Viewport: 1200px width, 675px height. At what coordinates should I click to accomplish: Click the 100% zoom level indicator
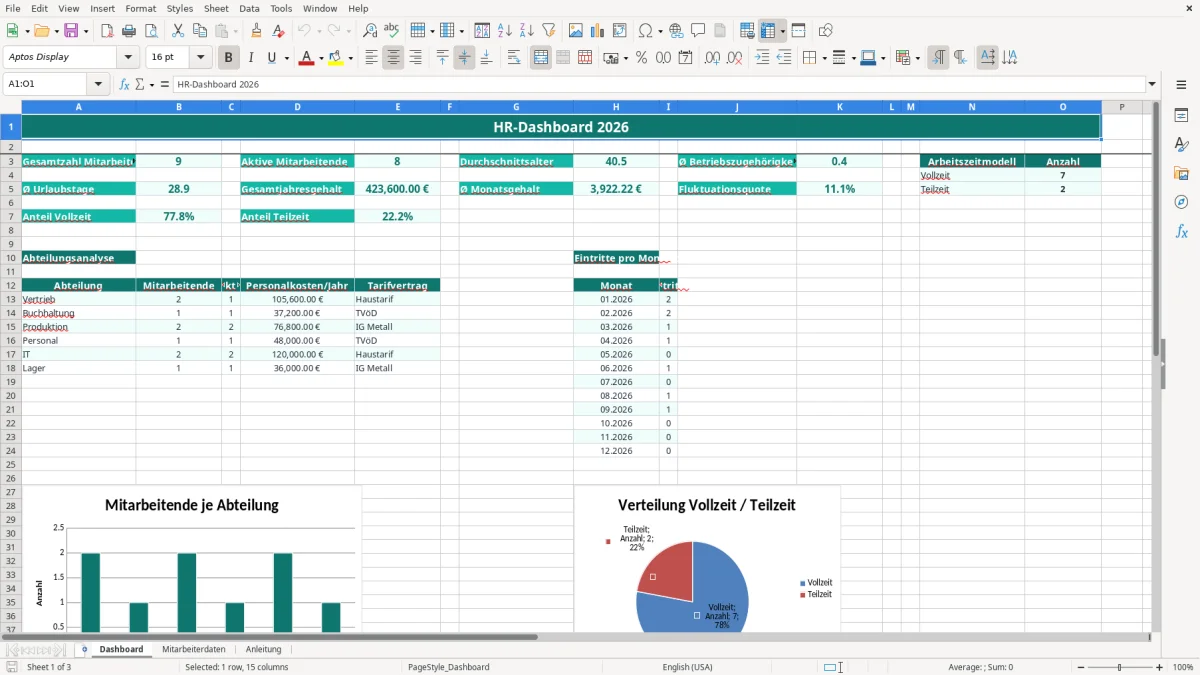coord(1183,667)
